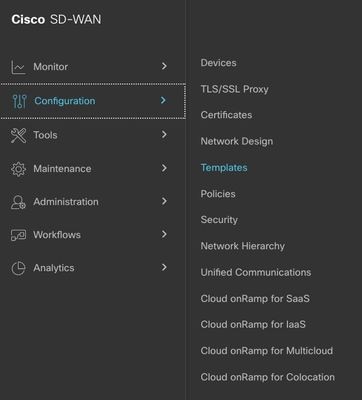Image resolution: width=362 pixels, height=400 pixels.
Task: Expand the Workflows submenu chevron
Action: (x=164, y=234)
